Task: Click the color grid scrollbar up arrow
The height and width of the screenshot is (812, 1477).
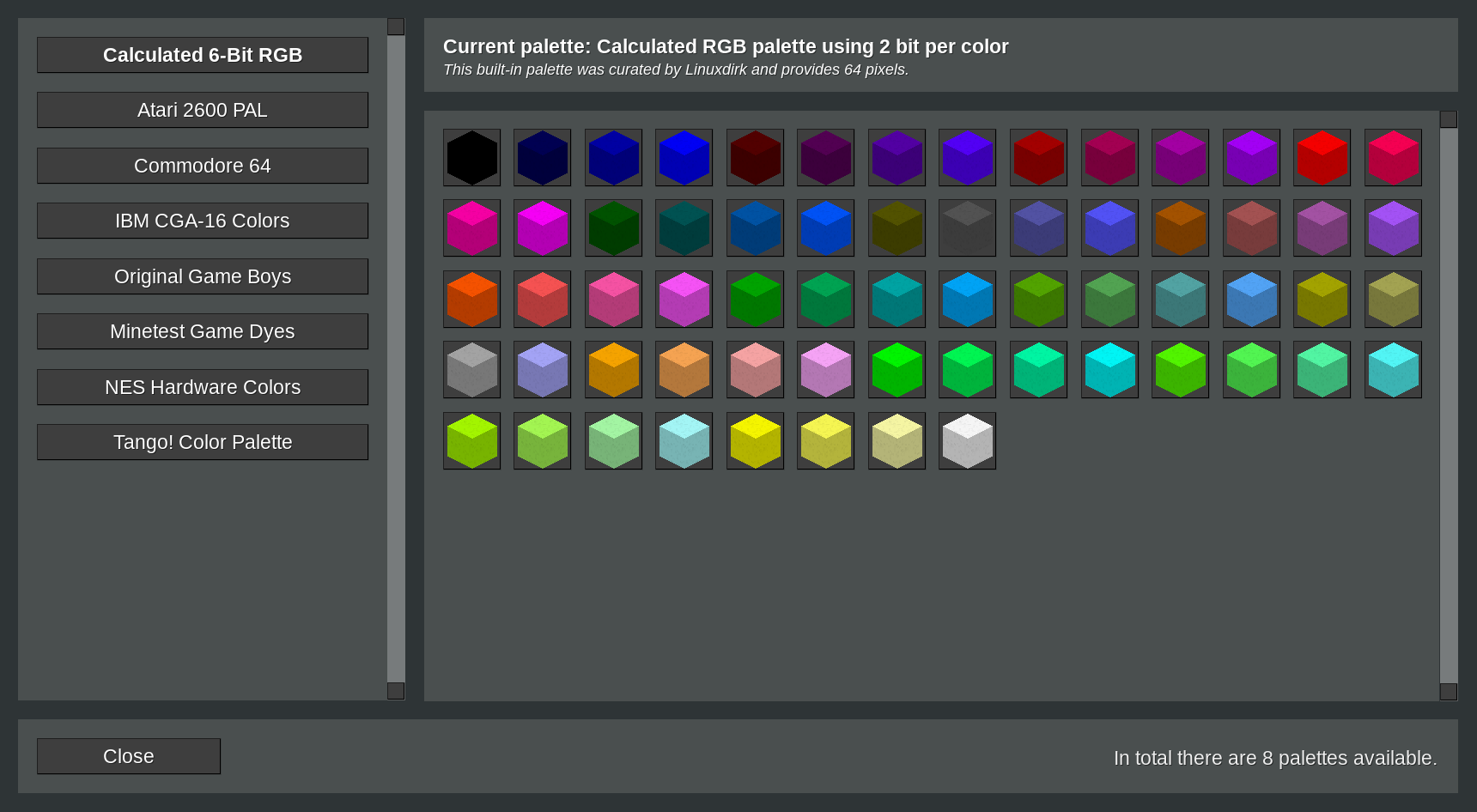Action: point(1449,119)
